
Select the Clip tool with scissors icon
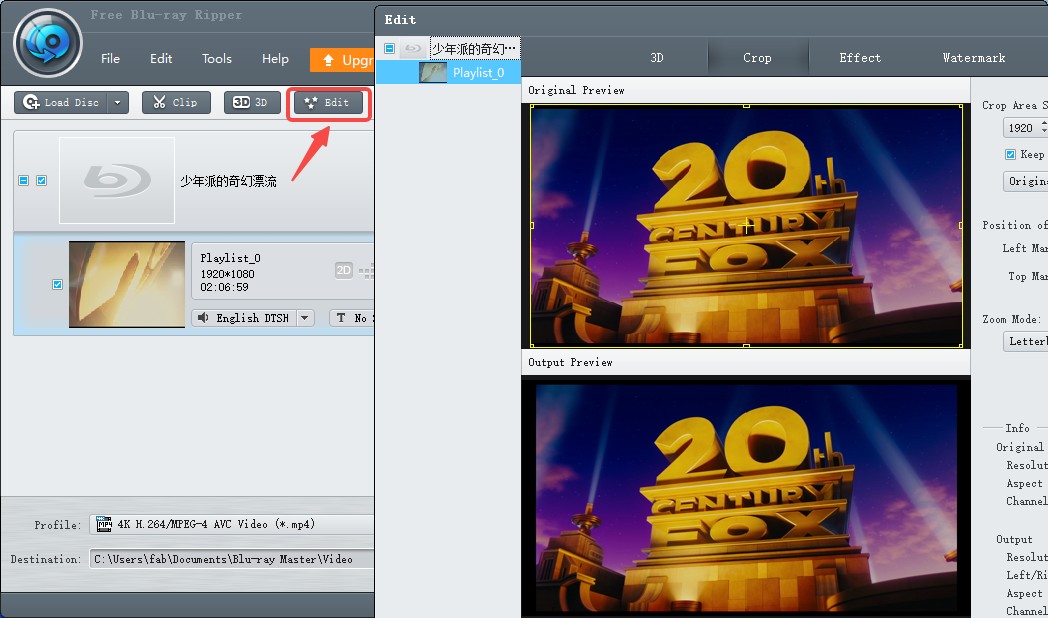tap(176, 102)
